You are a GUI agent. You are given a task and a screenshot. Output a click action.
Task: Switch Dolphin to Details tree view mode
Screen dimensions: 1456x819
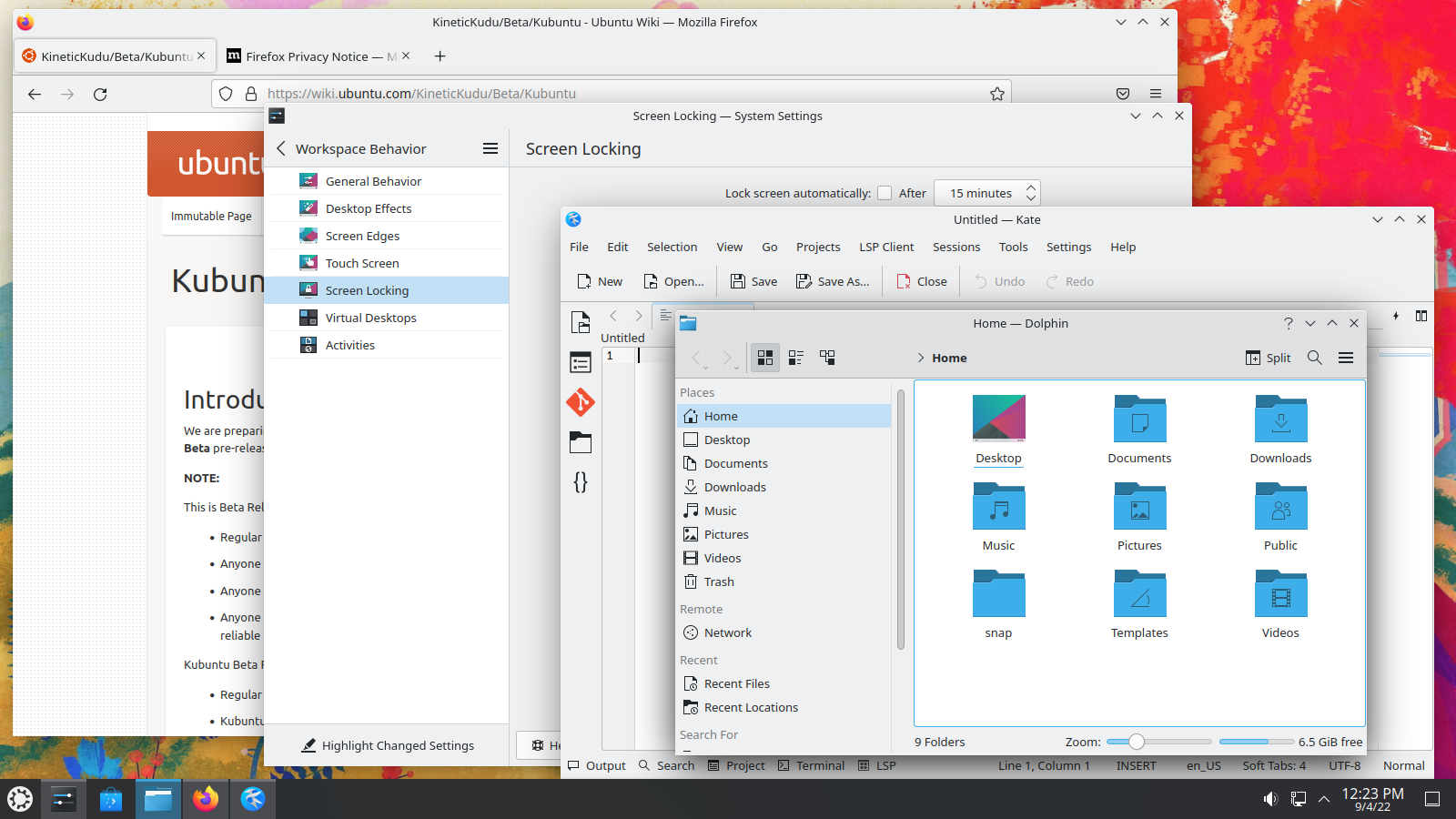coord(827,358)
